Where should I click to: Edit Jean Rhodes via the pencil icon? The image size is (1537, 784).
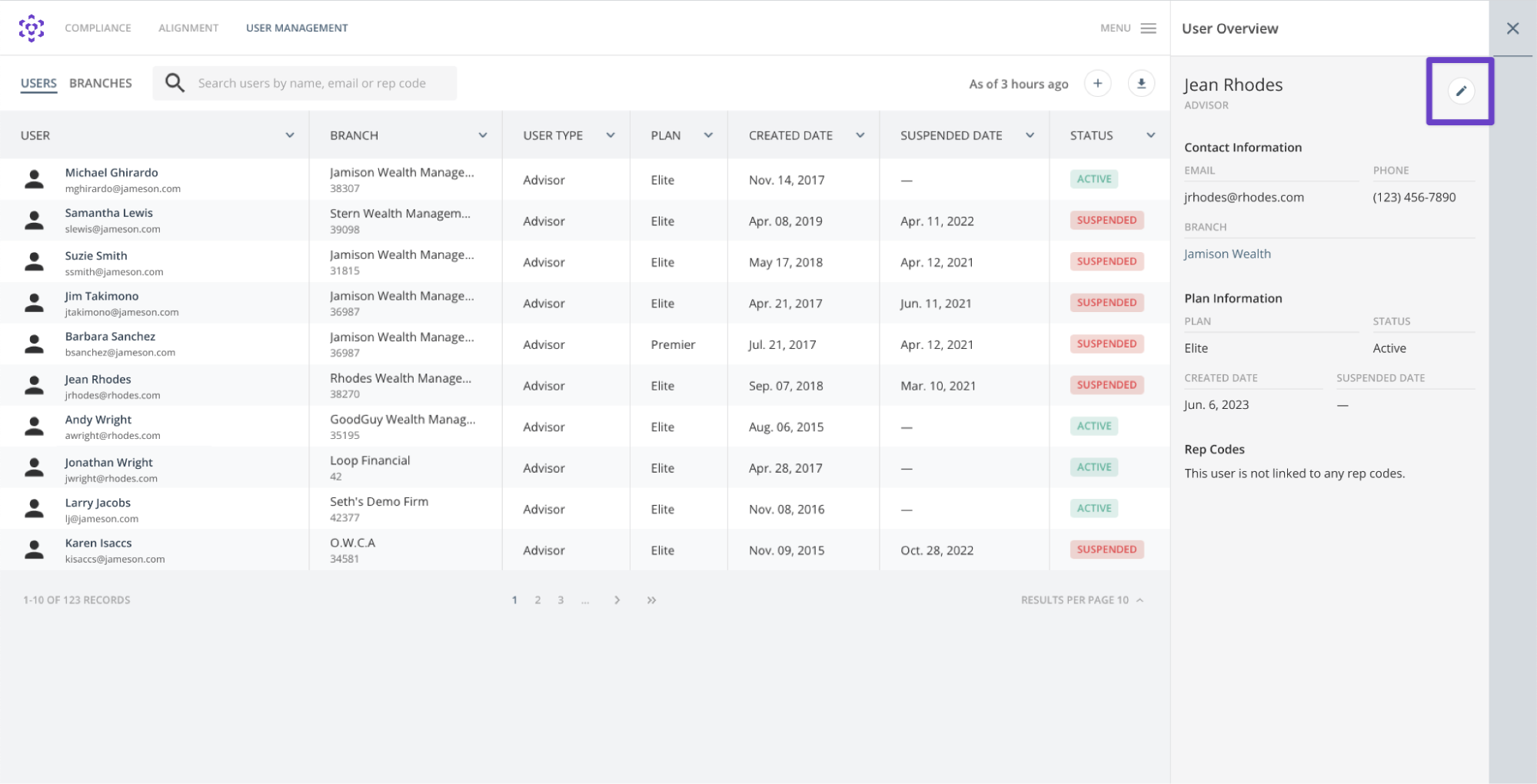tap(1460, 90)
